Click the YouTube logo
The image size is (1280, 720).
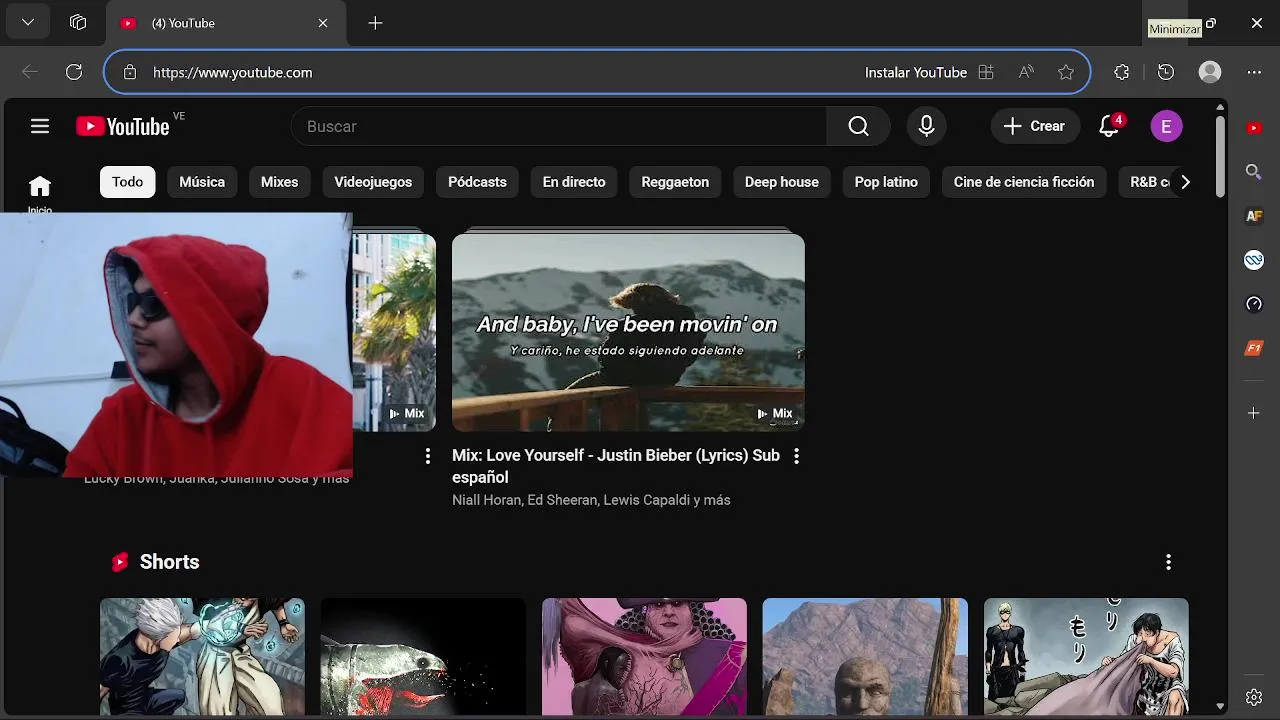123,126
